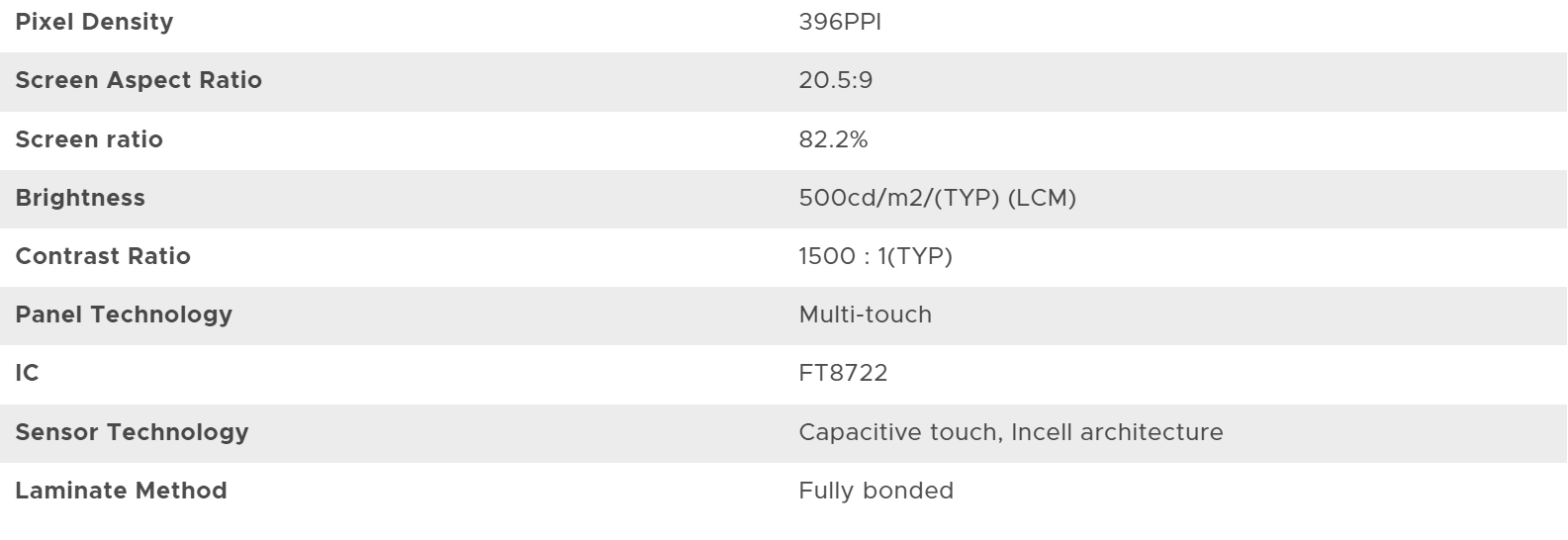Select the 1500 : 1(TYP) value
Image resolution: width=1568 pixels, height=540 pixels.
point(876,256)
